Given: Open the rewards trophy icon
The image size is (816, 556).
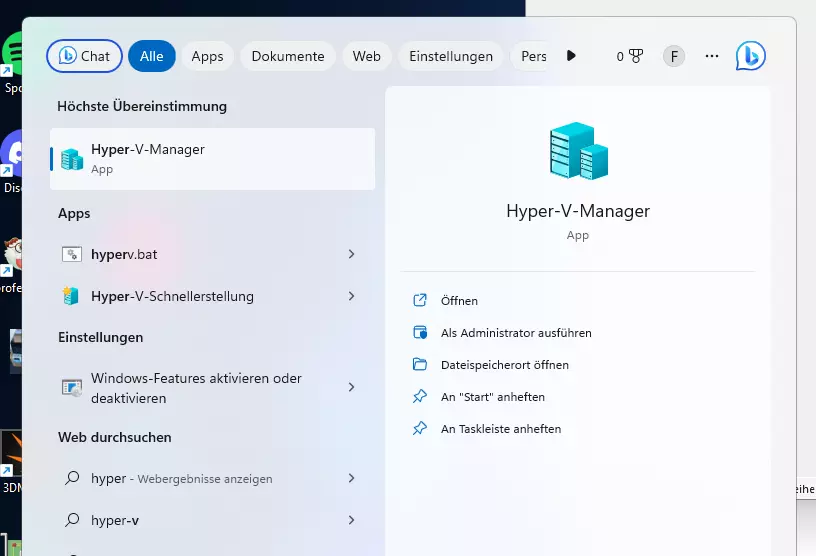Looking at the screenshot, I should tap(634, 57).
